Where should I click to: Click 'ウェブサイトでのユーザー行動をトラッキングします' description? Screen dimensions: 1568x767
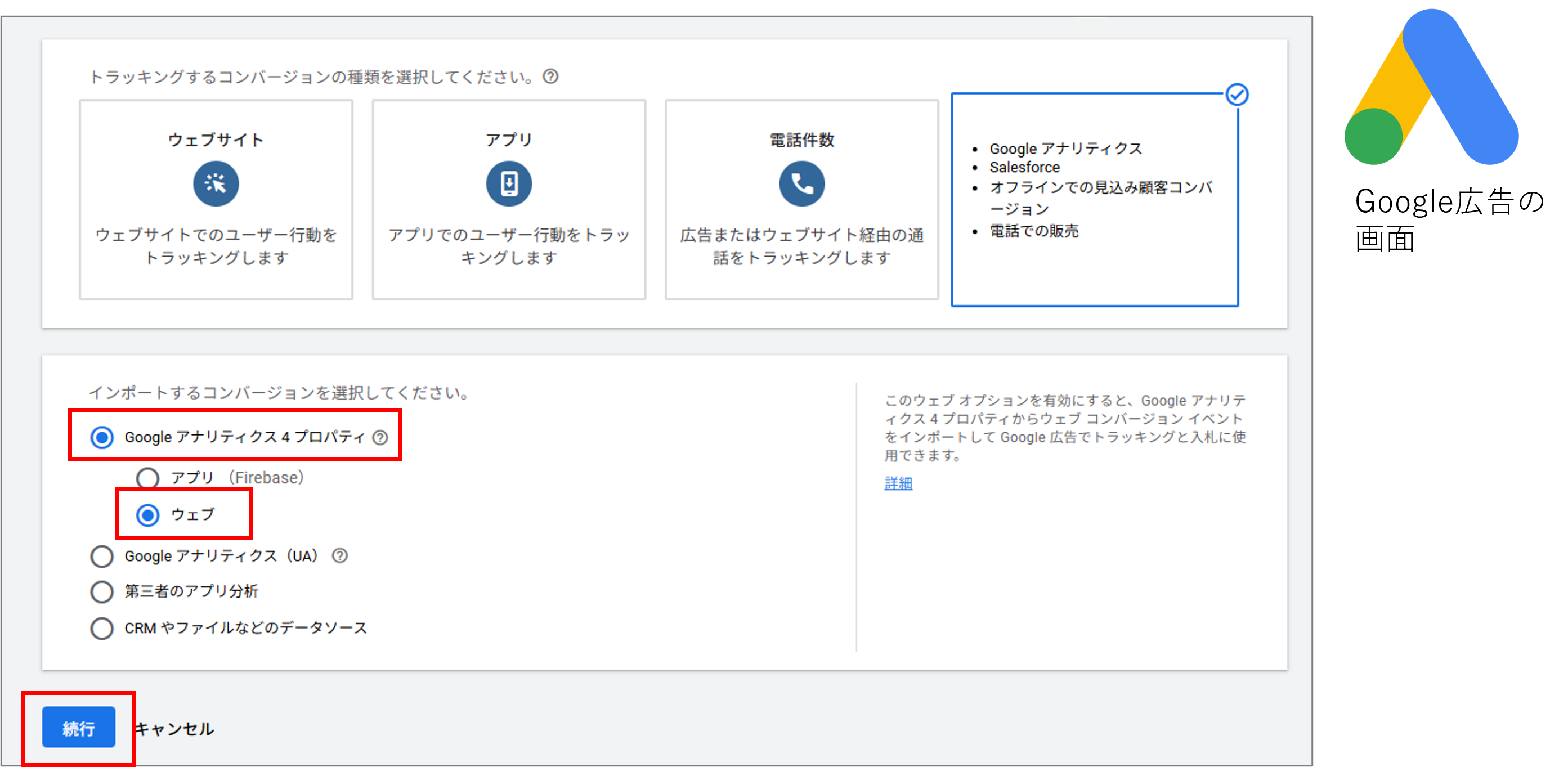(216, 246)
